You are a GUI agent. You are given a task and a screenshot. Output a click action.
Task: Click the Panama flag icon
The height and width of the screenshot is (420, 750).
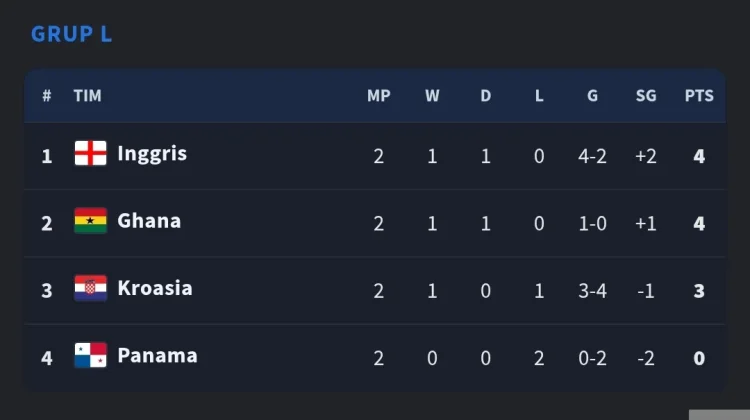(x=90, y=355)
